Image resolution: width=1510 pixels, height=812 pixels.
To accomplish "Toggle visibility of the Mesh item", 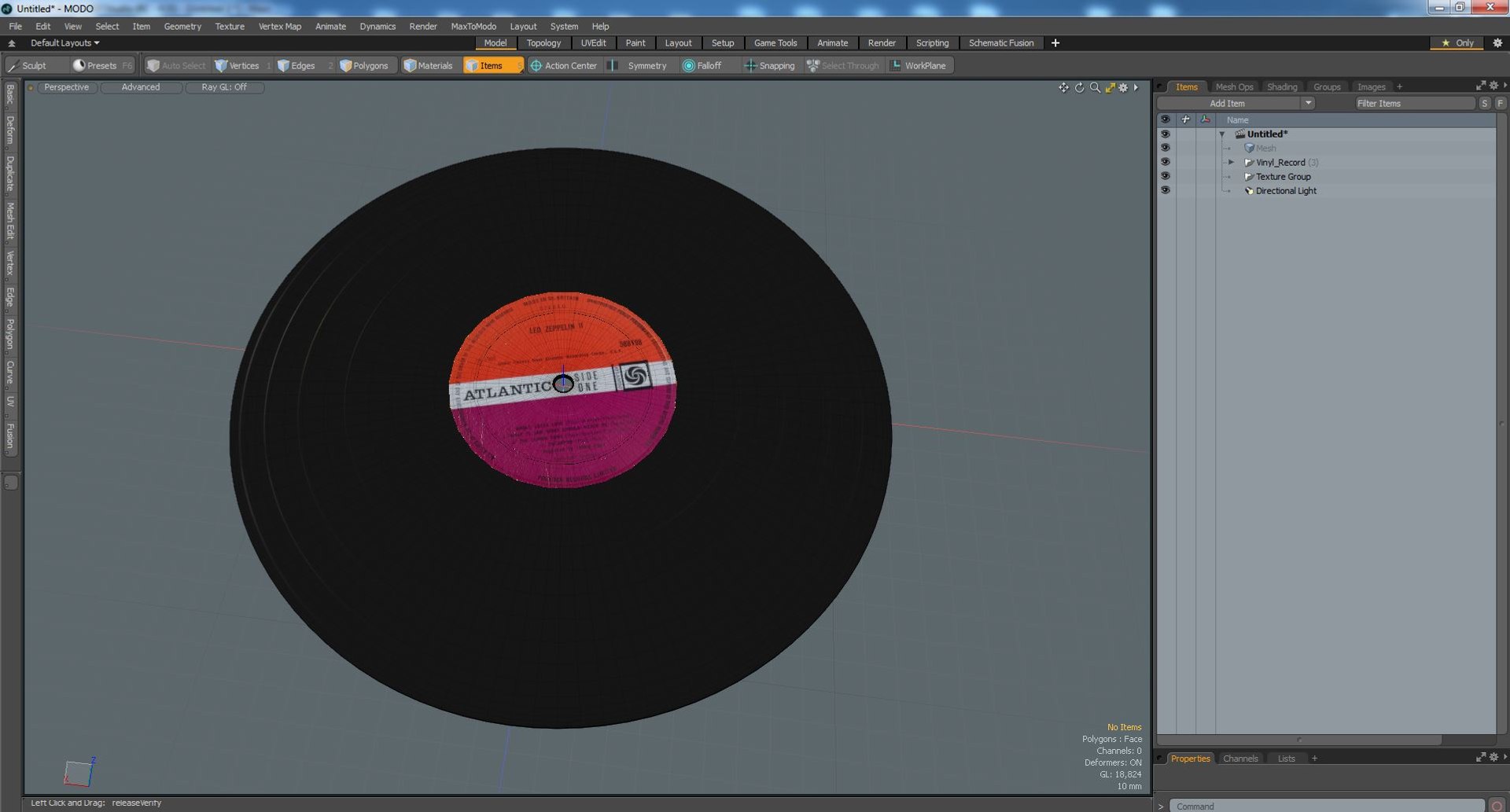I will pyautogui.click(x=1165, y=148).
